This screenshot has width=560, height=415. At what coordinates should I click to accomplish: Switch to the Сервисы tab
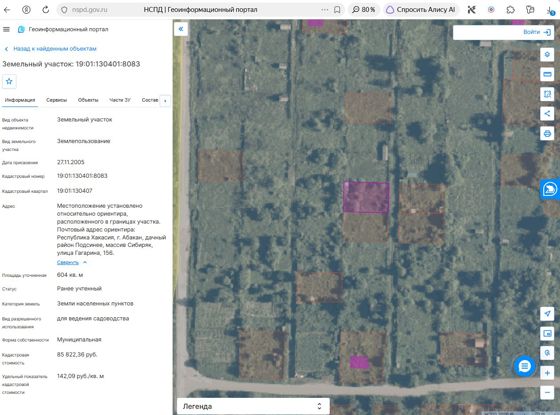[56, 100]
